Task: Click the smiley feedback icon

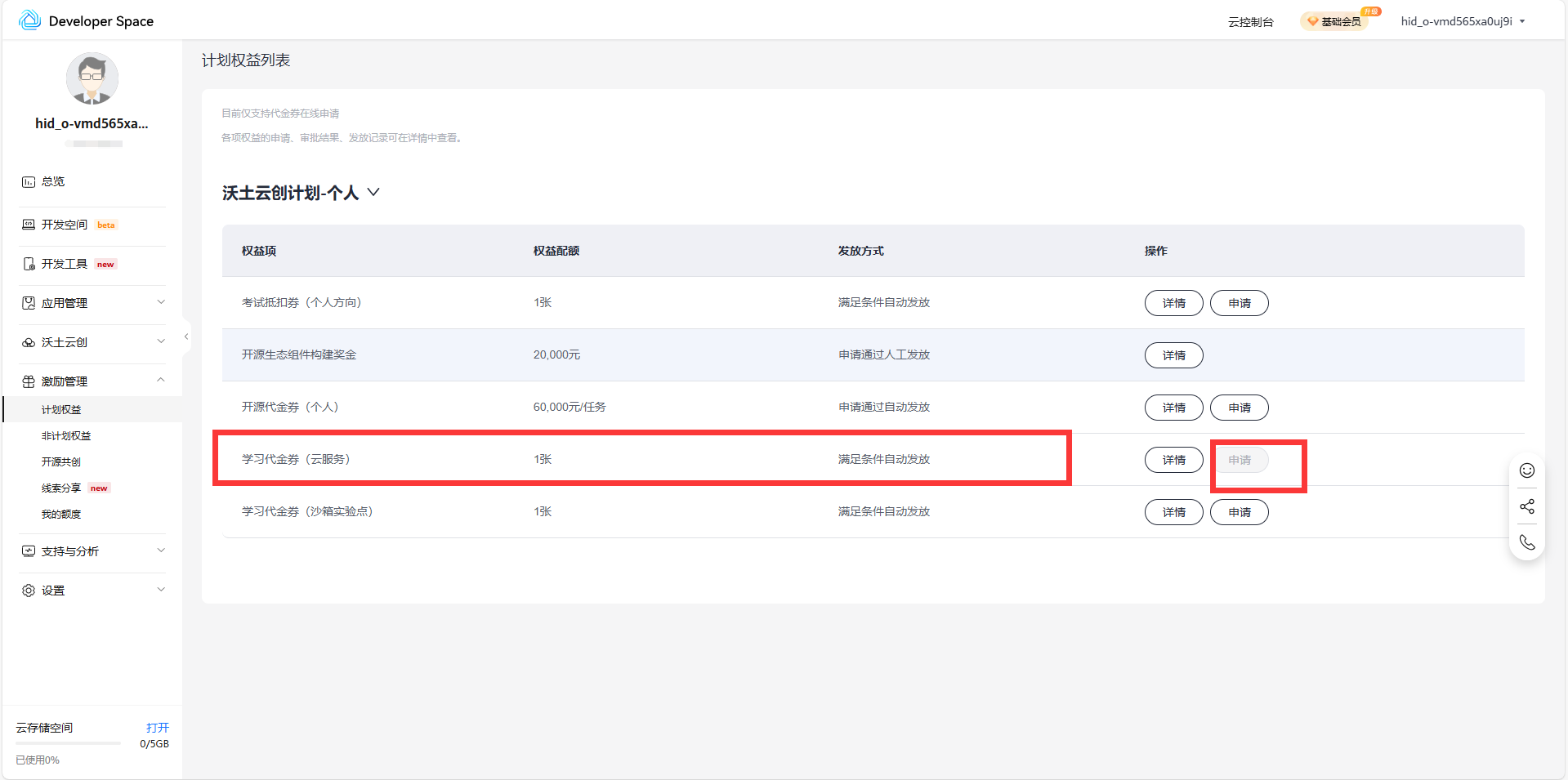Action: (1526, 470)
